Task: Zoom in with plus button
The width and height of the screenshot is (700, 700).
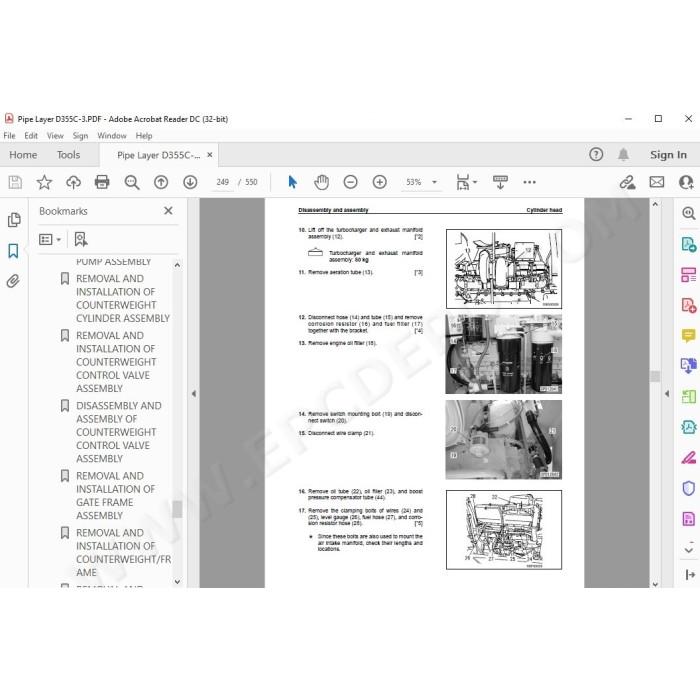Action: (380, 182)
